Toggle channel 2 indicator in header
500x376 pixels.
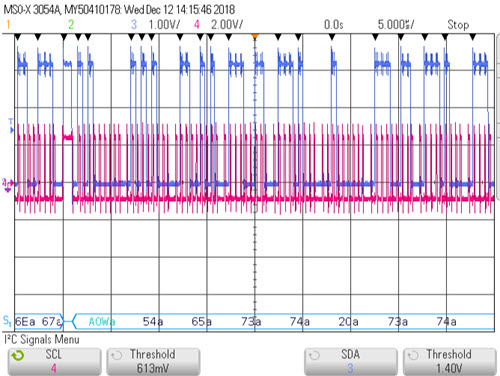(x=71, y=25)
